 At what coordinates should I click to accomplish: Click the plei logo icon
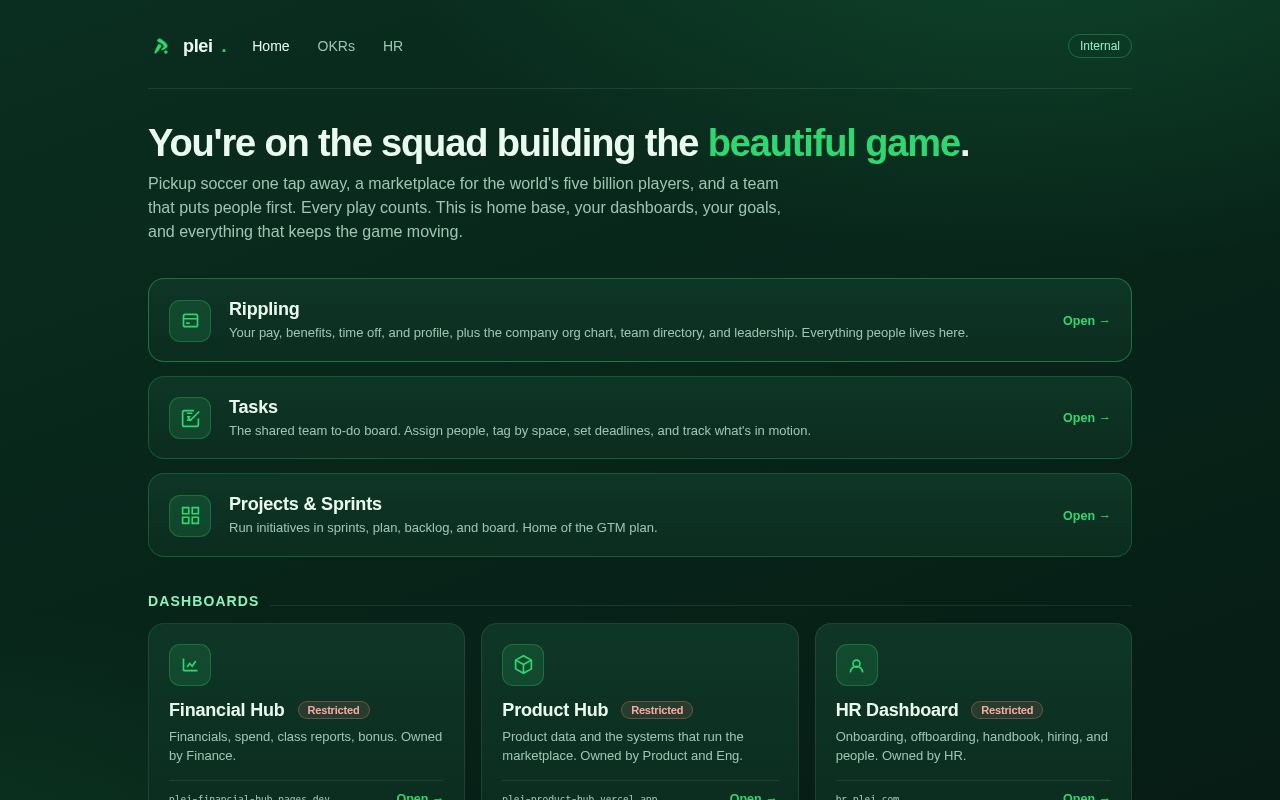(160, 46)
